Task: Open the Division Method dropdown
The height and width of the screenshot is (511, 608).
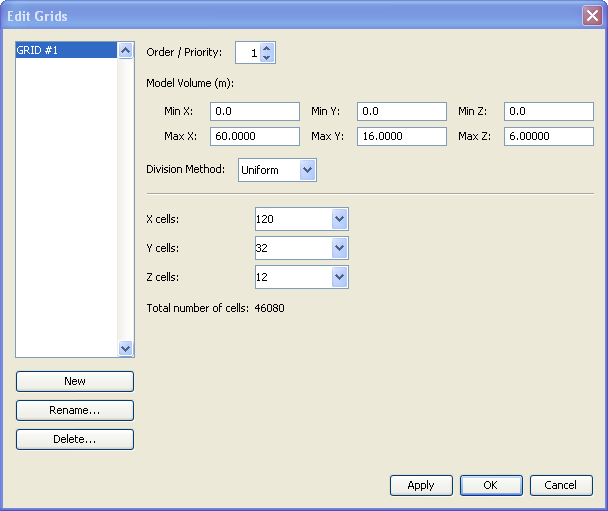Action: [x=307, y=170]
